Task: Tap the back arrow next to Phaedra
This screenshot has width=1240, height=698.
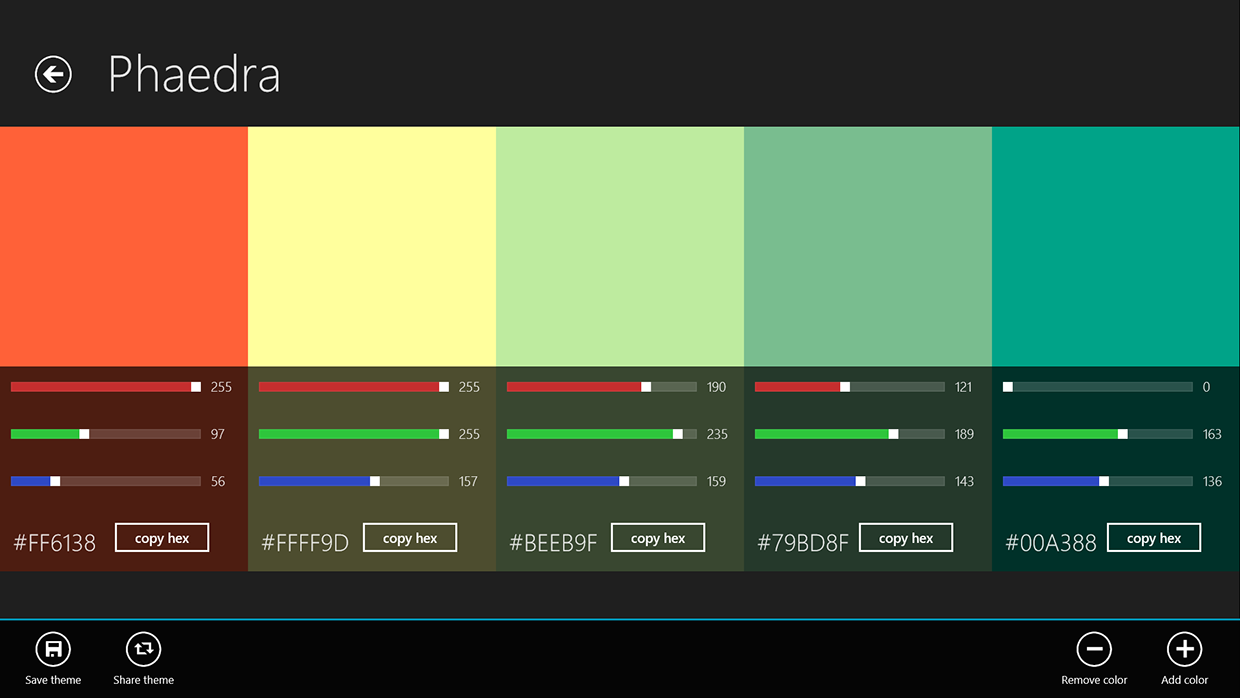Action: point(53,74)
